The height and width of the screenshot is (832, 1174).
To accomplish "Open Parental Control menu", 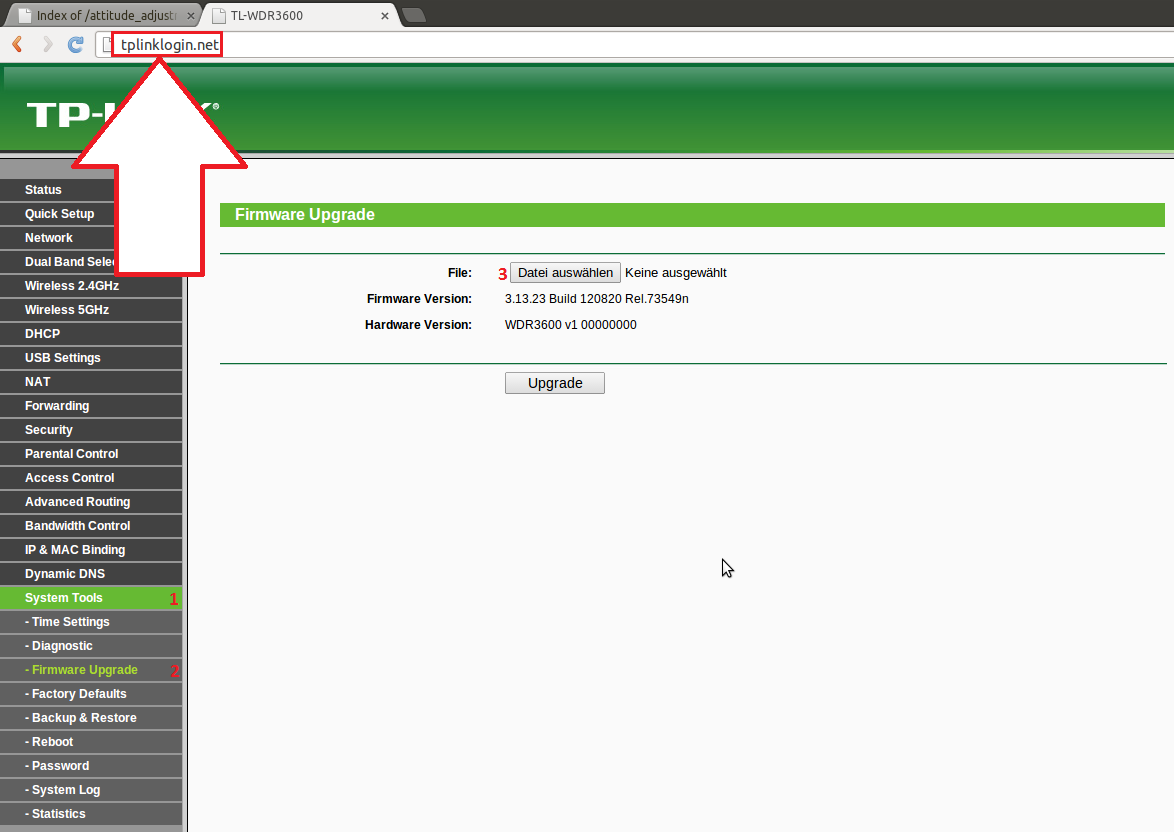I will [x=91, y=454].
